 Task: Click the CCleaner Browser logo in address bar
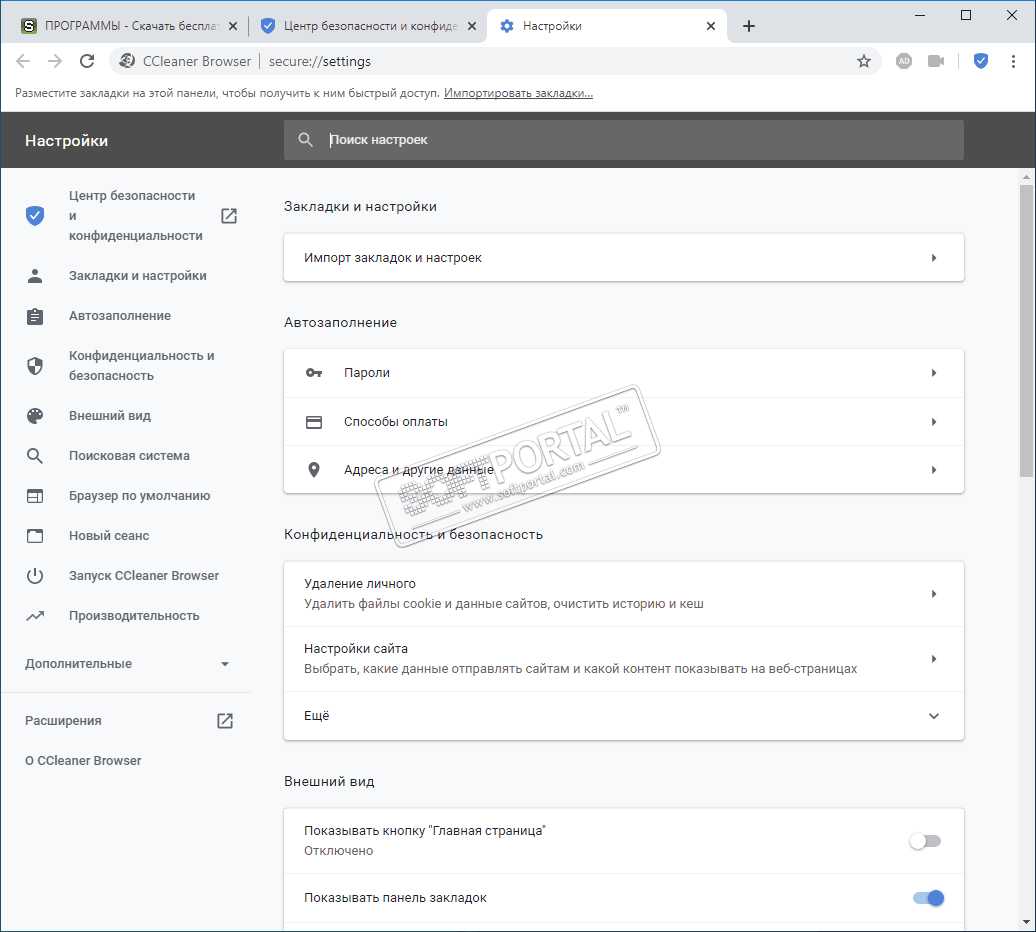(127, 61)
